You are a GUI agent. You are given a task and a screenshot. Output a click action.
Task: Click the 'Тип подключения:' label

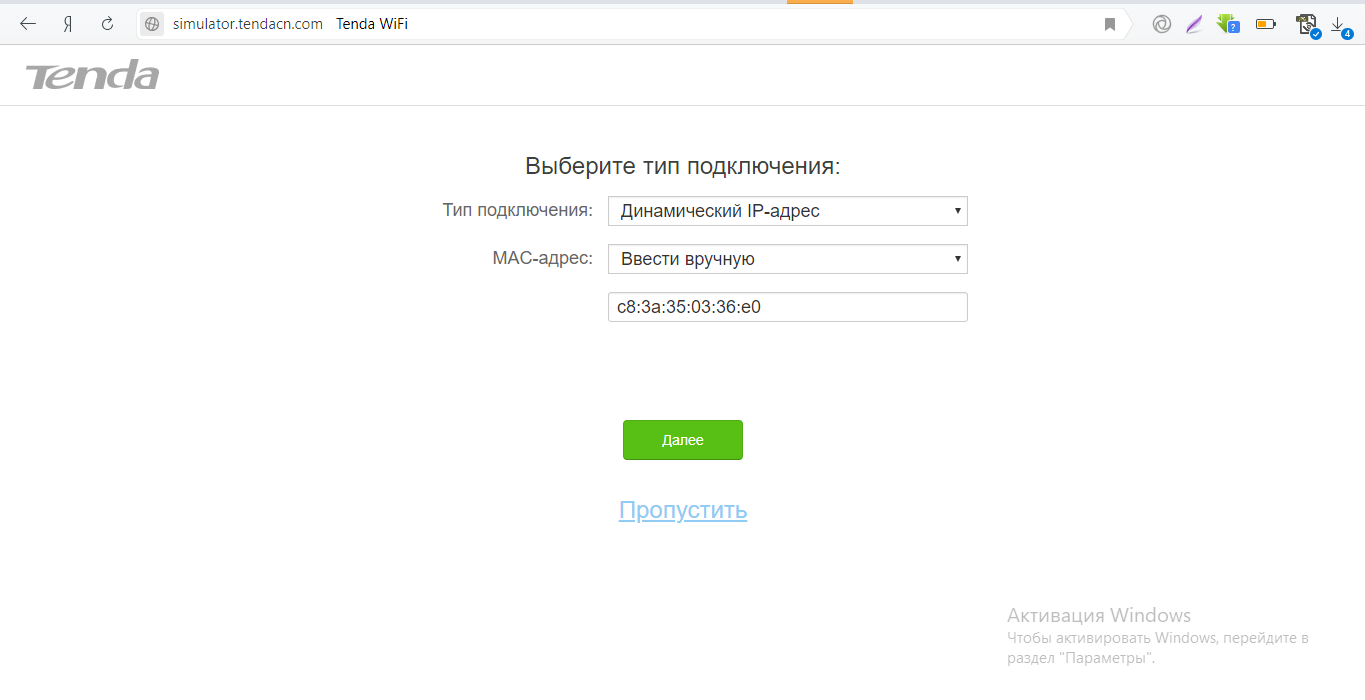point(517,211)
